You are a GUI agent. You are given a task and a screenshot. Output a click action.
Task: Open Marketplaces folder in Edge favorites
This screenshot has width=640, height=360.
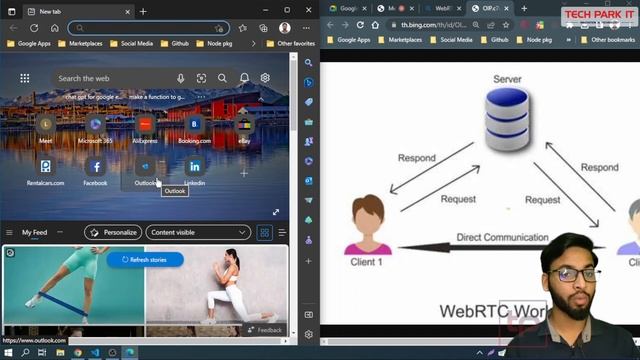click(x=80, y=43)
